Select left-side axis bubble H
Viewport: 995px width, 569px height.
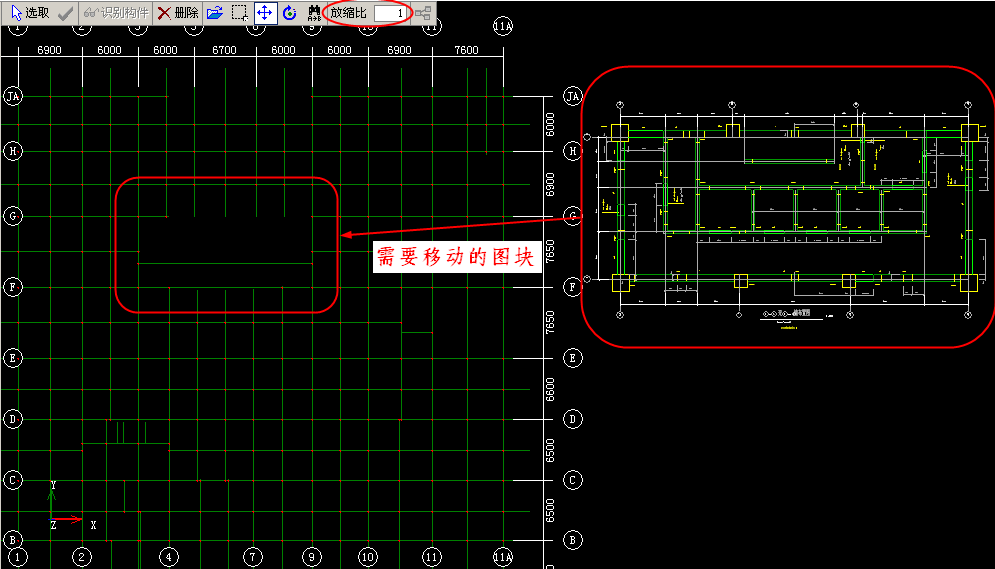(13, 151)
